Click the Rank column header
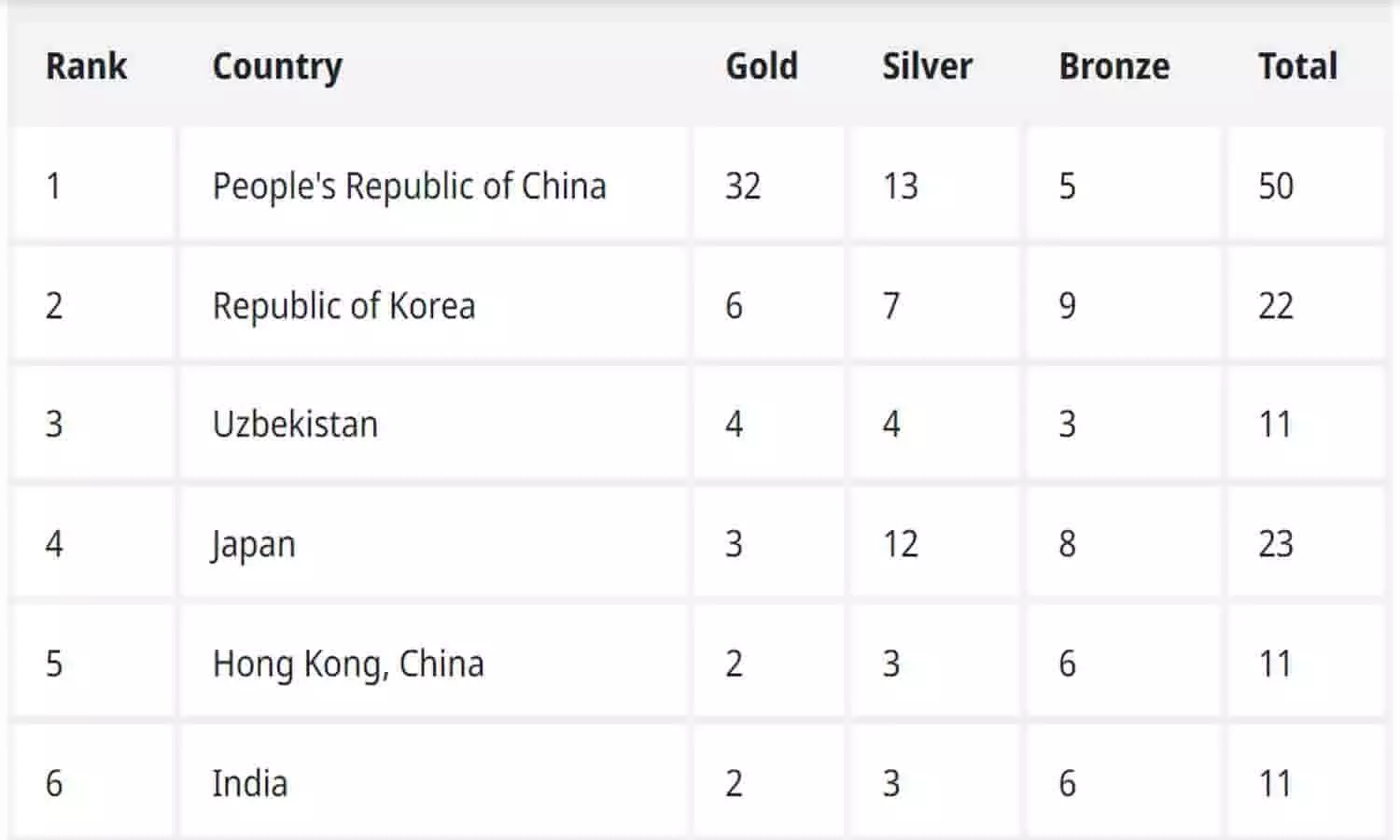The height and width of the screenshot is (840, 1400). tap(86, 66)
